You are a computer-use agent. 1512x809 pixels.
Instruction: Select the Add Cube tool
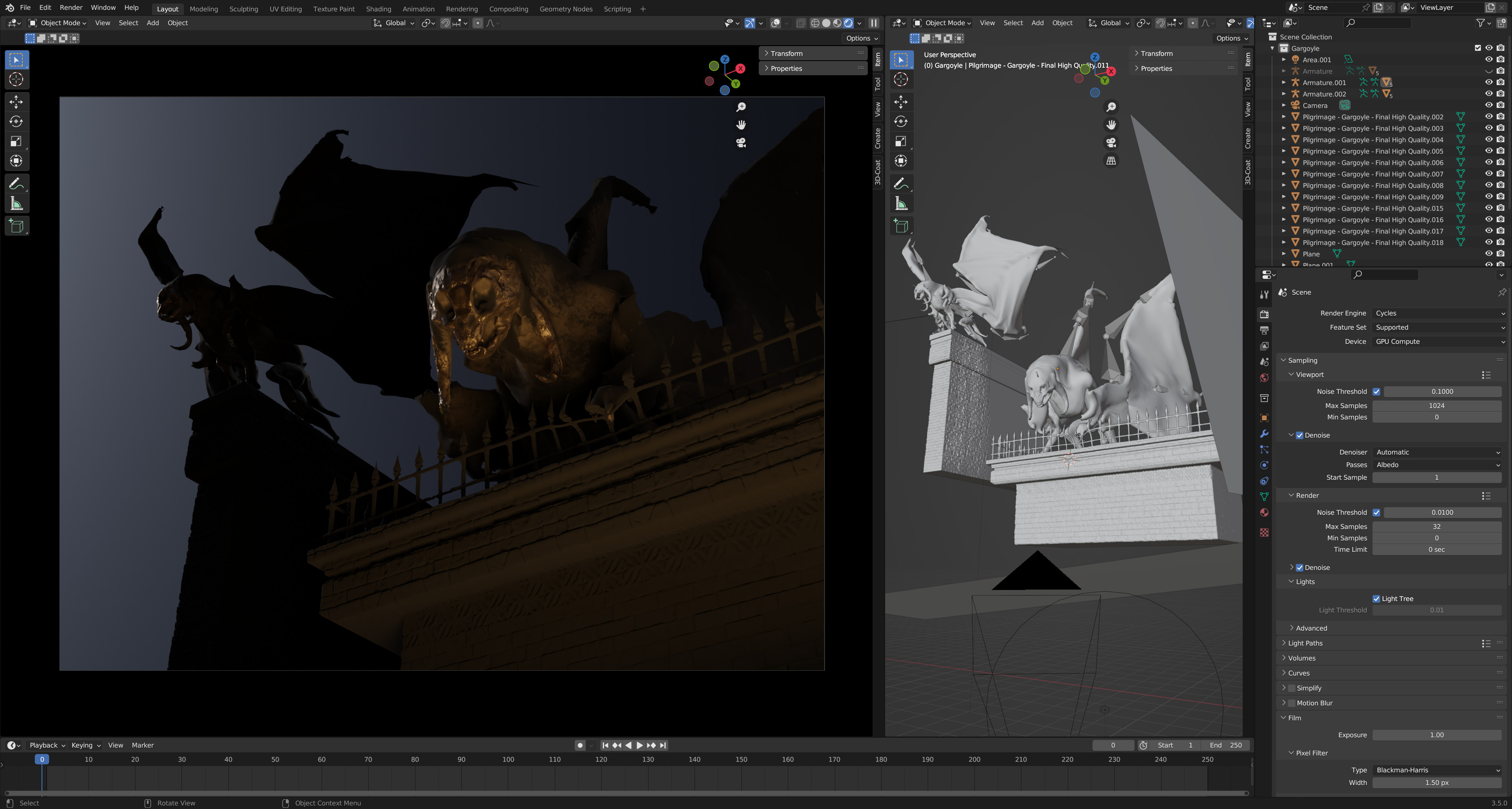click(17, 226)
